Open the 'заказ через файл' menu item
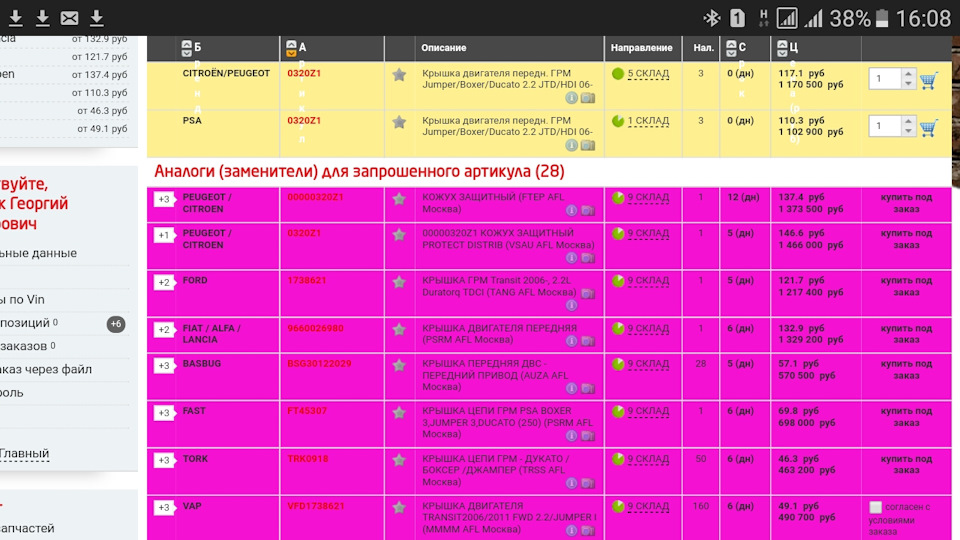The image size is (960, 540). [x=46, y=369]
